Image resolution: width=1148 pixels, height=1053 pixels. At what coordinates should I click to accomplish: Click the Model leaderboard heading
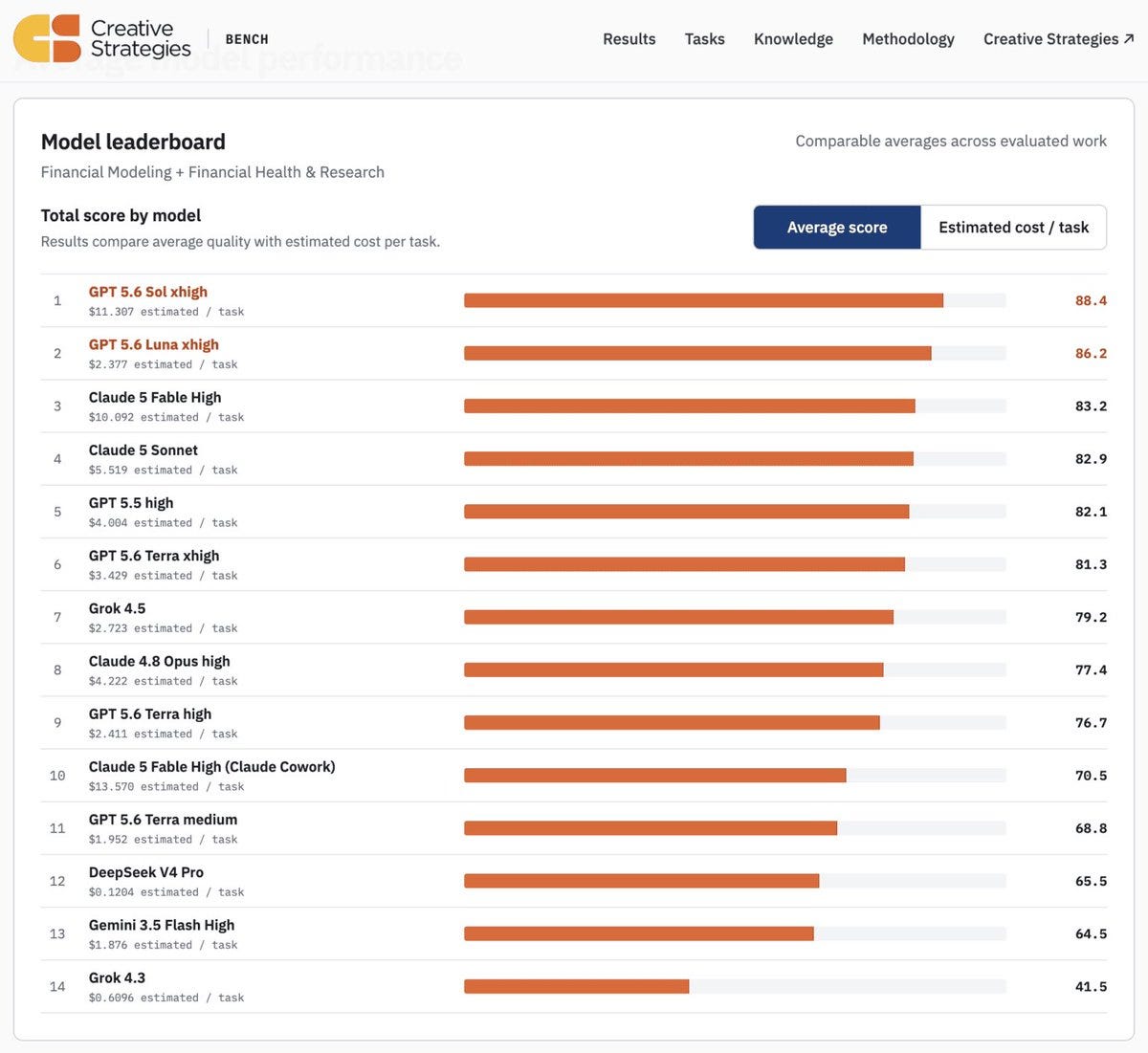133,142
